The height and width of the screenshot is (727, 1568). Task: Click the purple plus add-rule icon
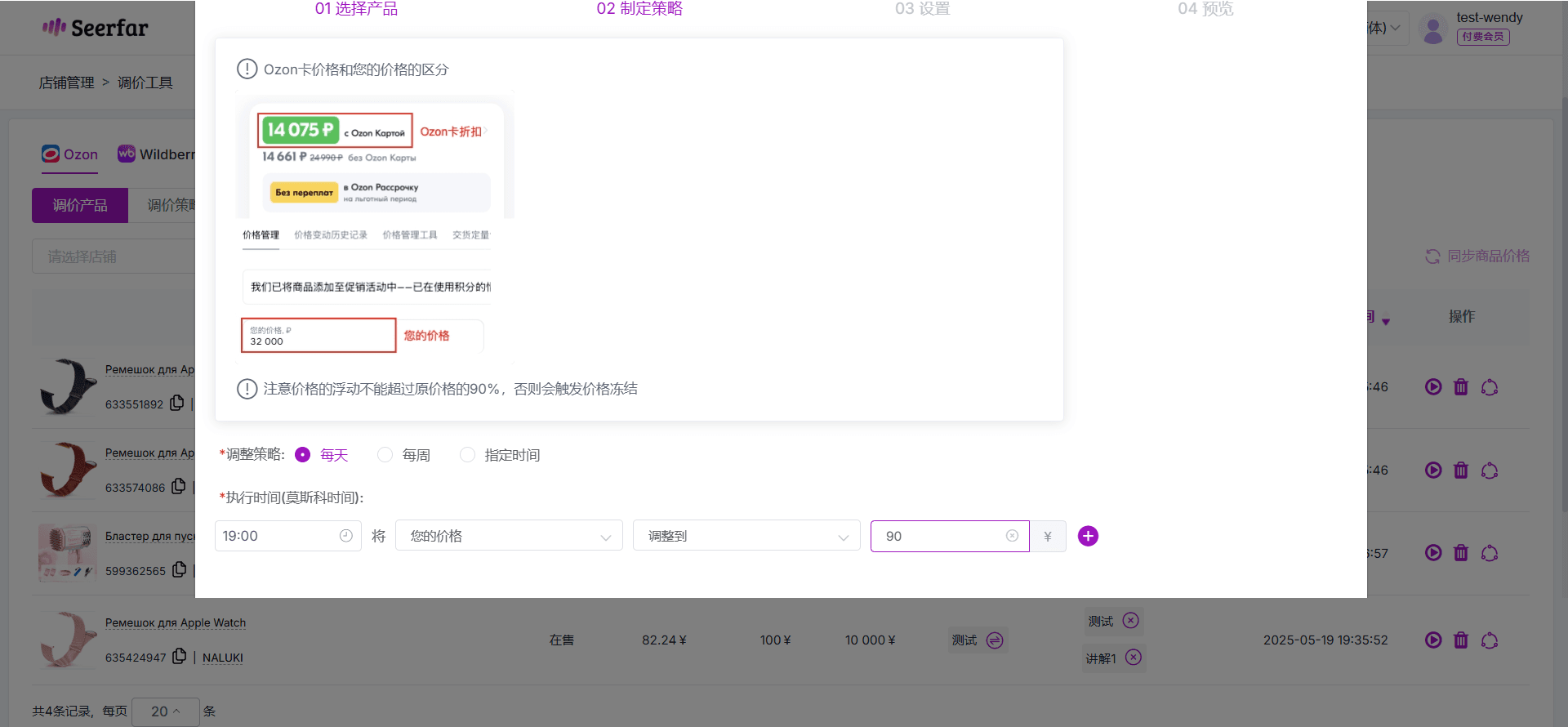[x=1088, y=536]
